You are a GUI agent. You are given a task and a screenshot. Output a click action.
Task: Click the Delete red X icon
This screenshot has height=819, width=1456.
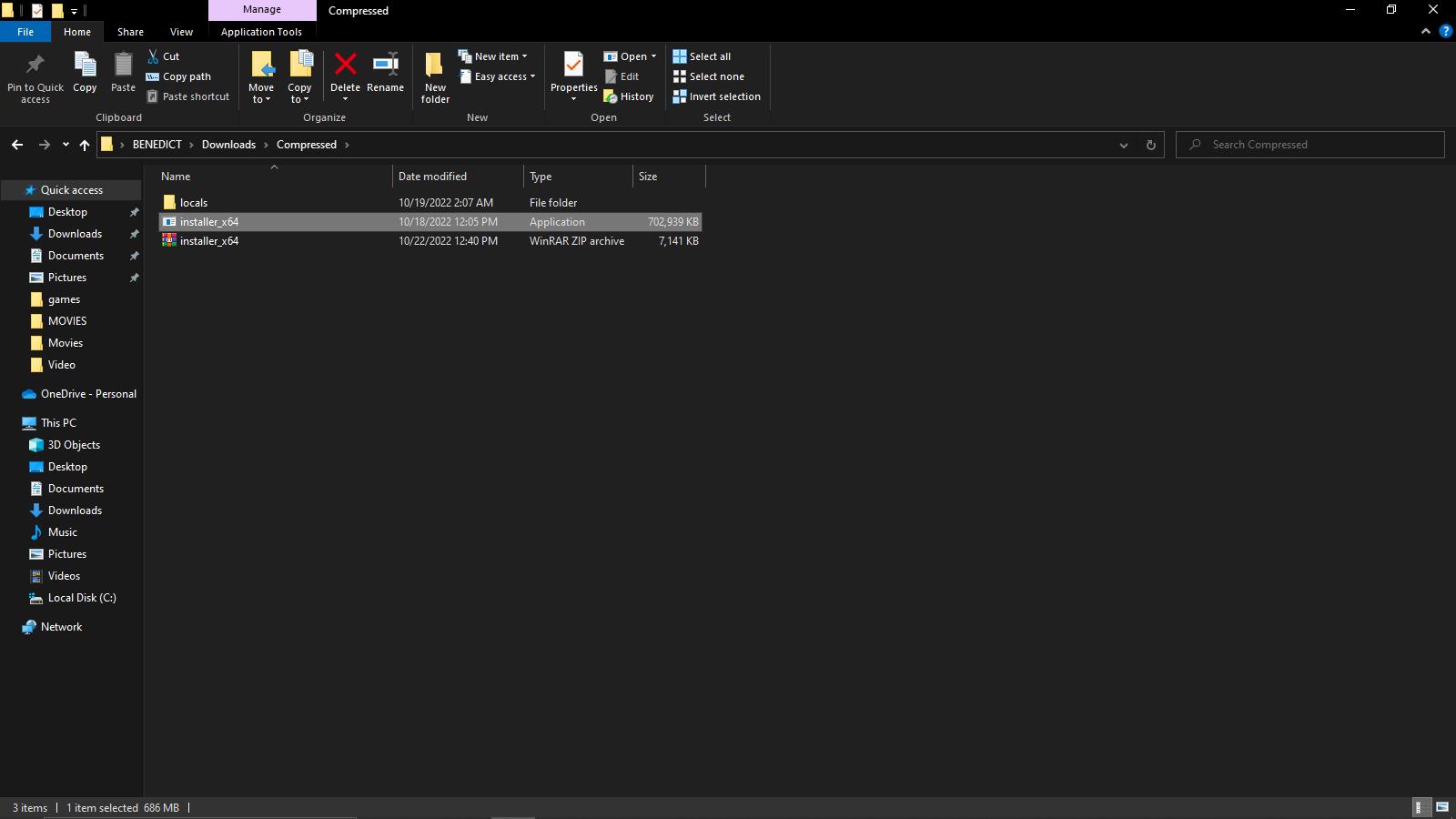345,66
